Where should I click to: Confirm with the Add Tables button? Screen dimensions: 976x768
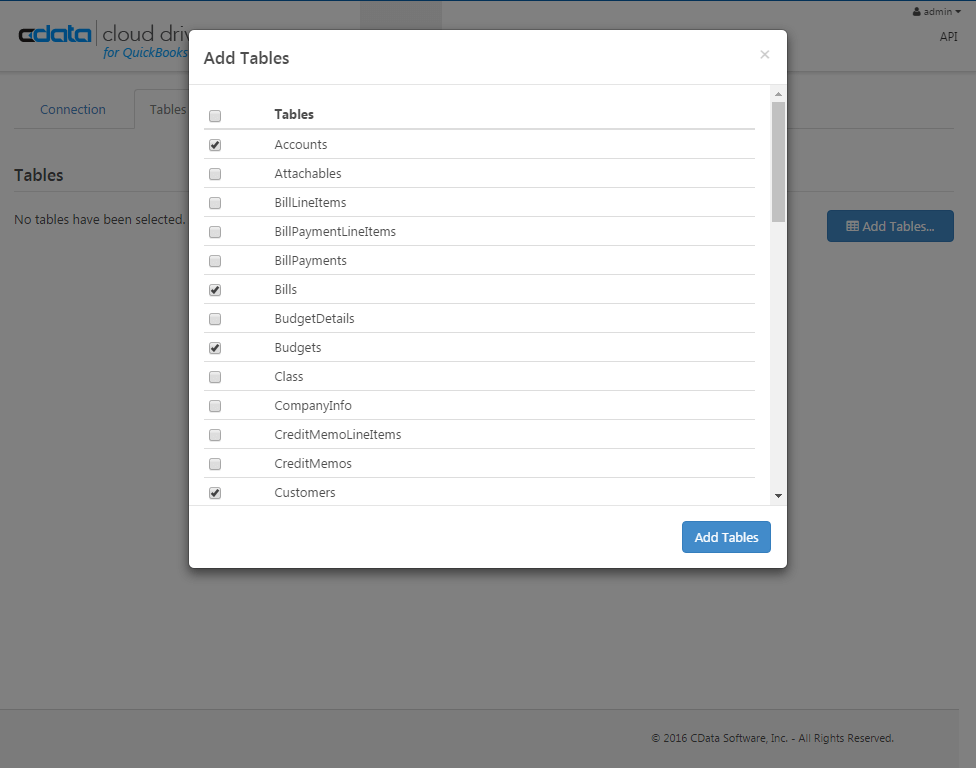pyautogui.click(x=726, y=537)
